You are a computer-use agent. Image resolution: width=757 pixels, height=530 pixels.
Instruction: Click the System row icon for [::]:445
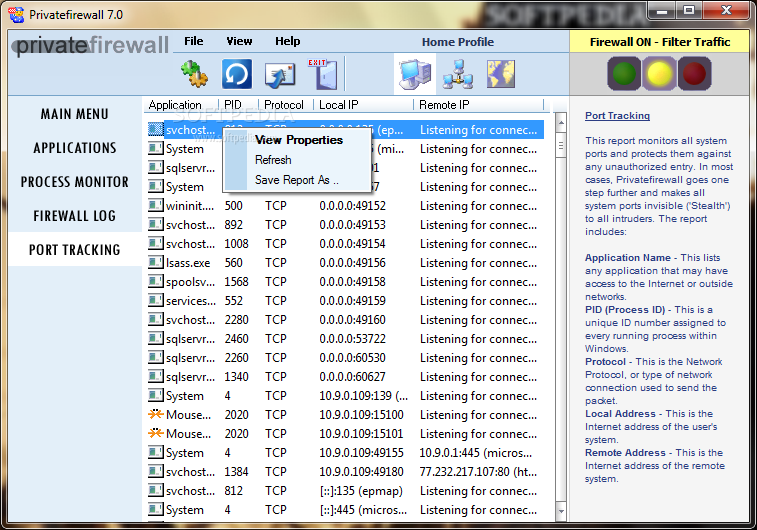click(155, 509)
